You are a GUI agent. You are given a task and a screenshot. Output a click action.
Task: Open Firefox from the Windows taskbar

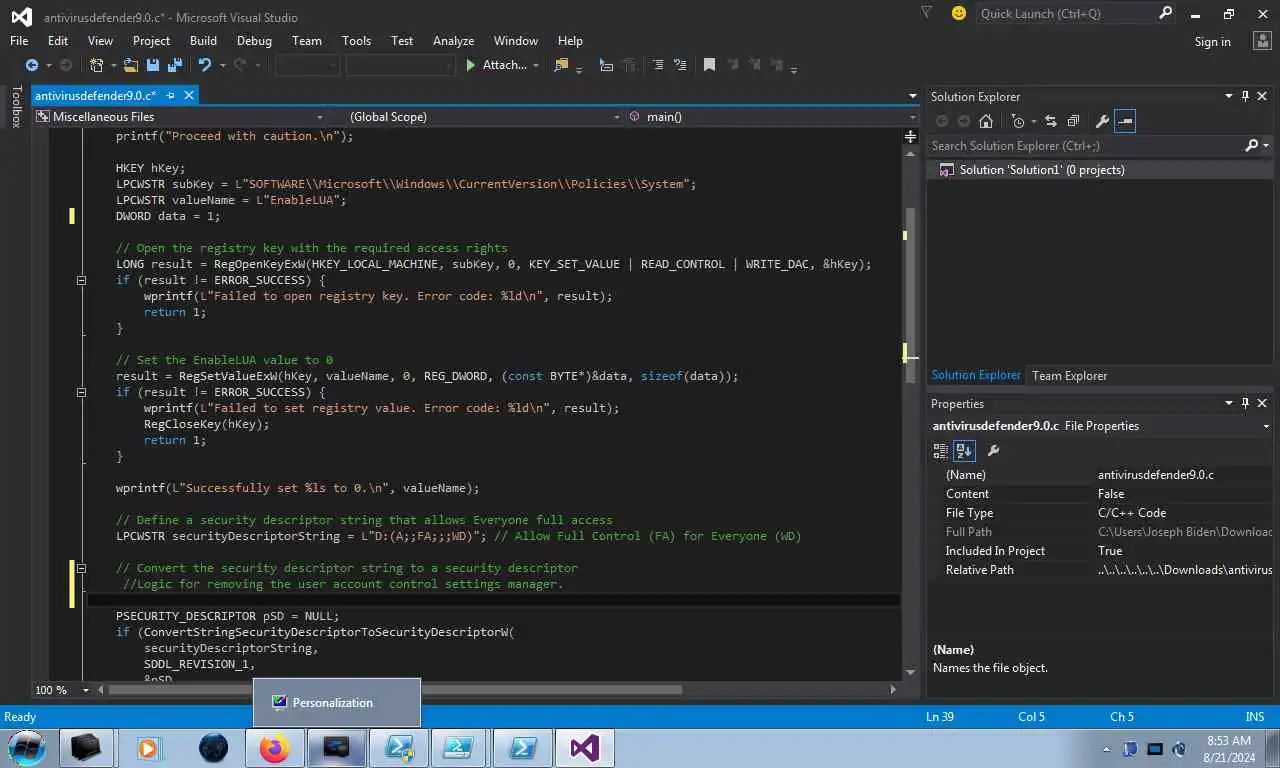pyautogui.click(x=274, y=748)
